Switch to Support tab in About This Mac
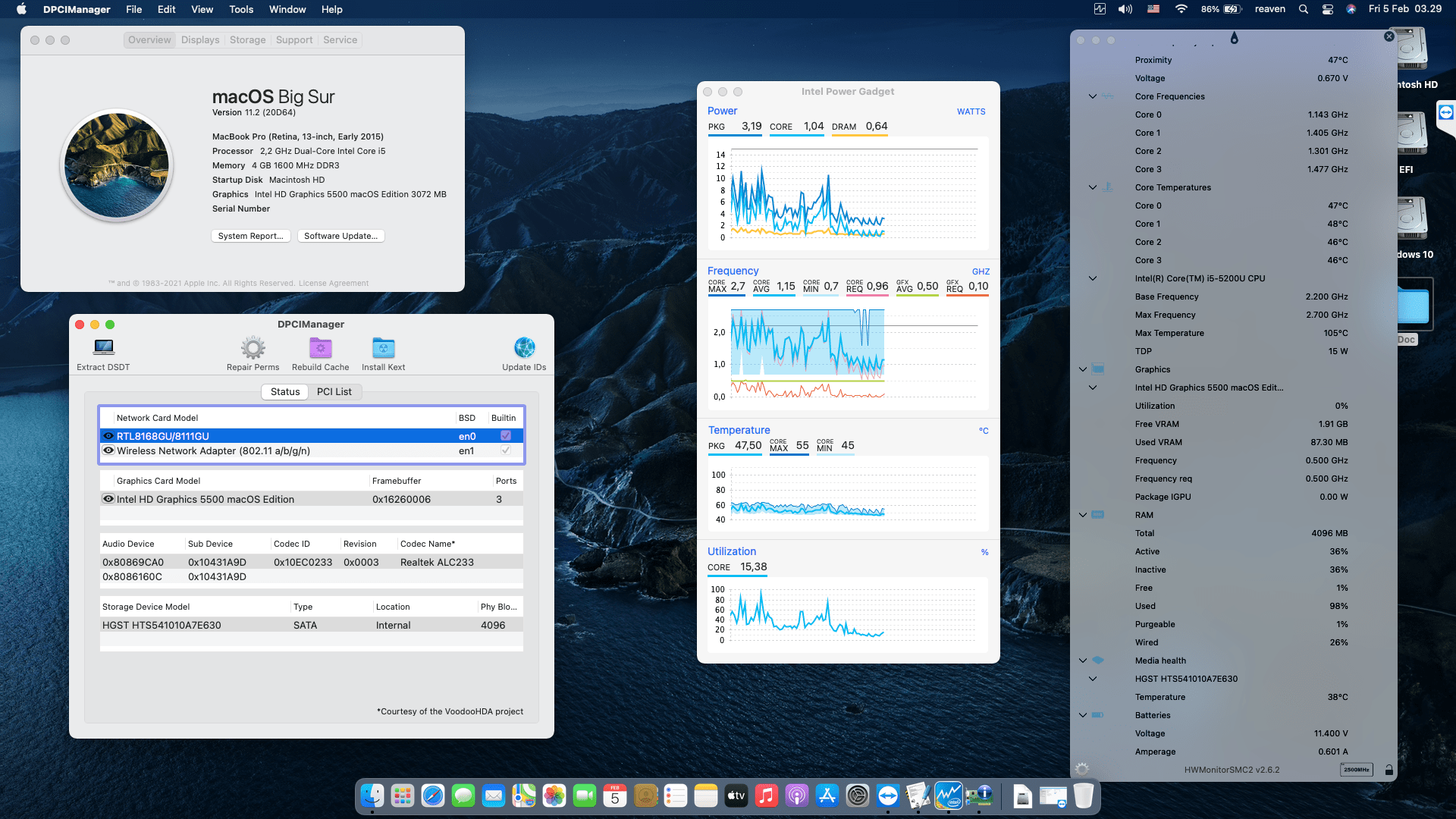The width and height of the screenshot is (1456, 819). (294, 40)
